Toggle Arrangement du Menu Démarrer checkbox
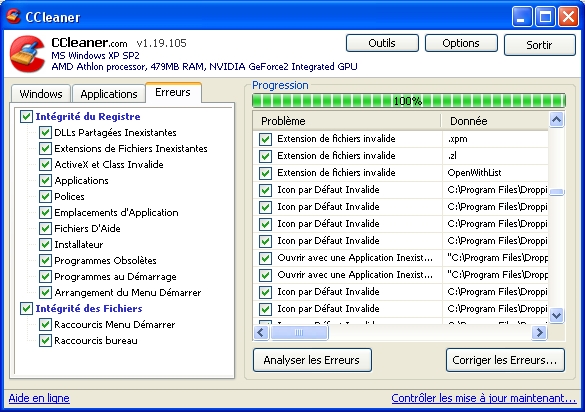Screen dimensions: 585x412 [45, 293]
